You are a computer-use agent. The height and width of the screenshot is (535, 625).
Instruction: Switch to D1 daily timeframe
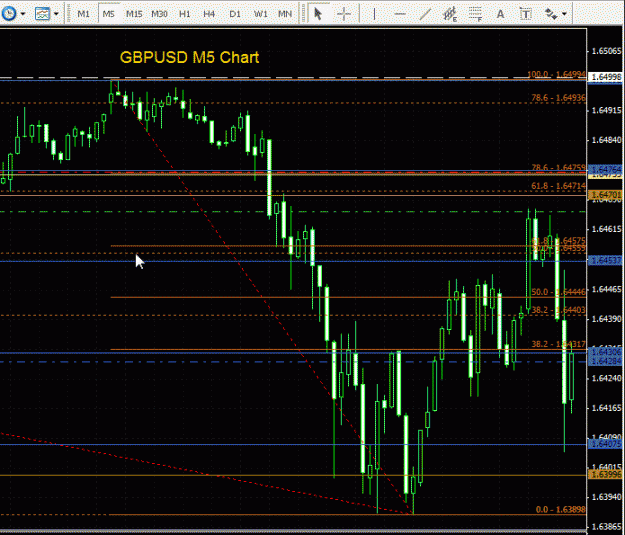tap(235, 14)
